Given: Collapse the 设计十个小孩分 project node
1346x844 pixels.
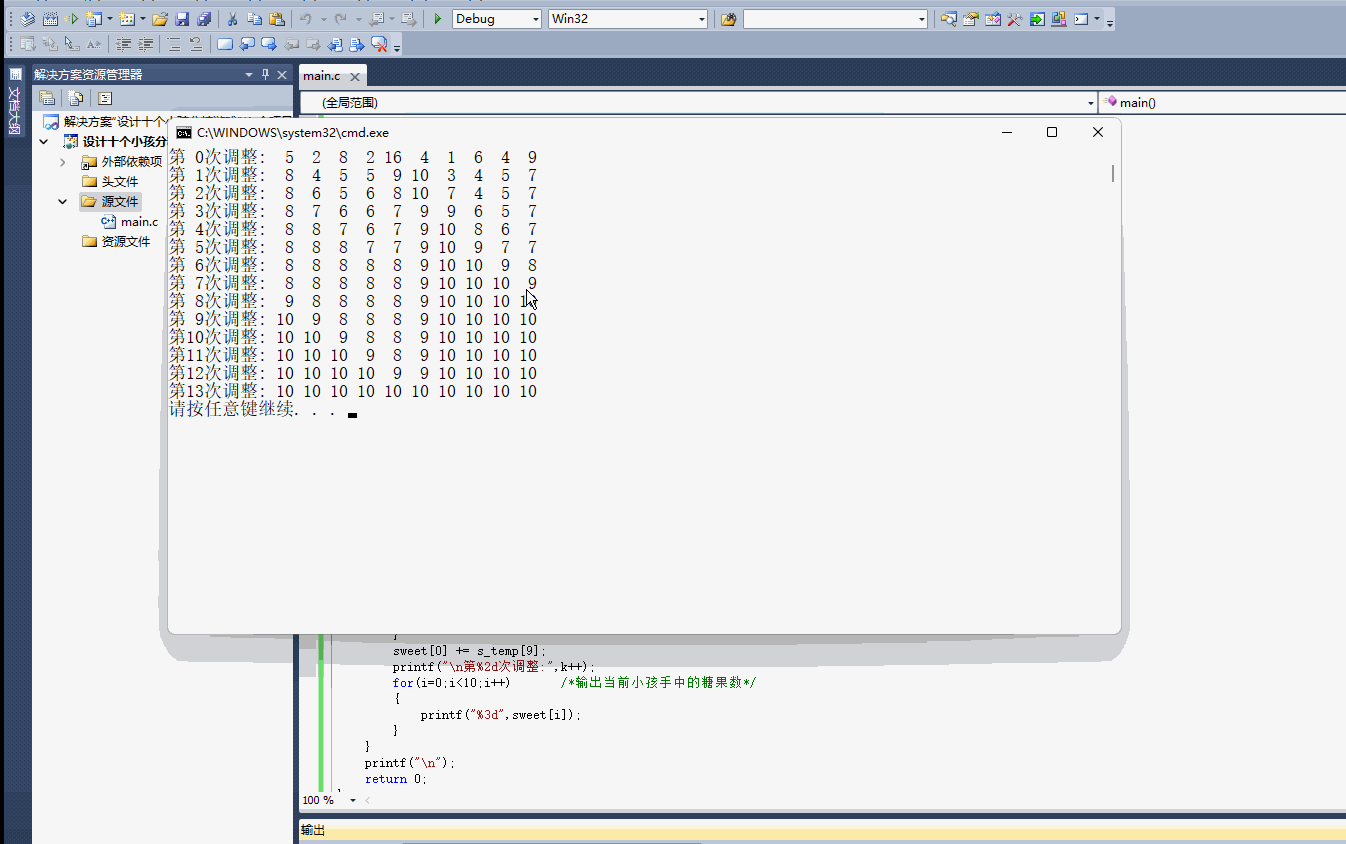Looking at the screenshot, I should (x=43, y=142).
